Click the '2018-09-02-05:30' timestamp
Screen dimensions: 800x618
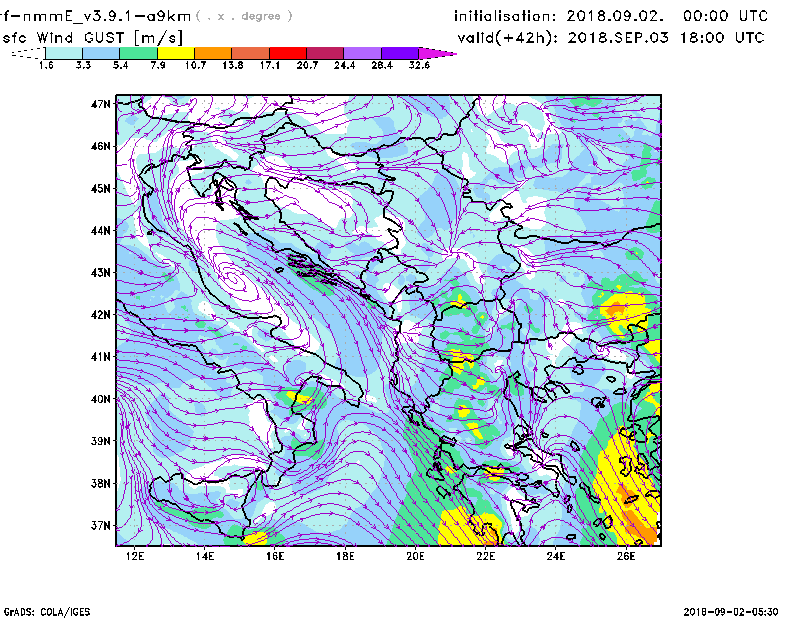pyautogui.click(x=731, y=612)
